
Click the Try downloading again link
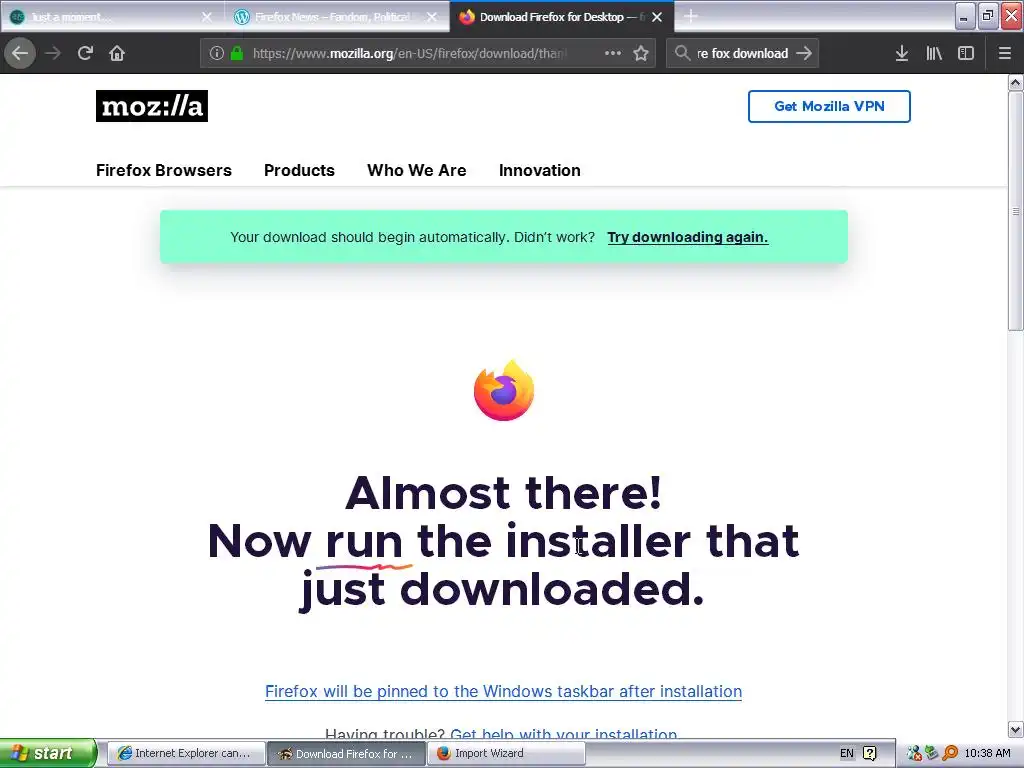click(x=688, y=237)
